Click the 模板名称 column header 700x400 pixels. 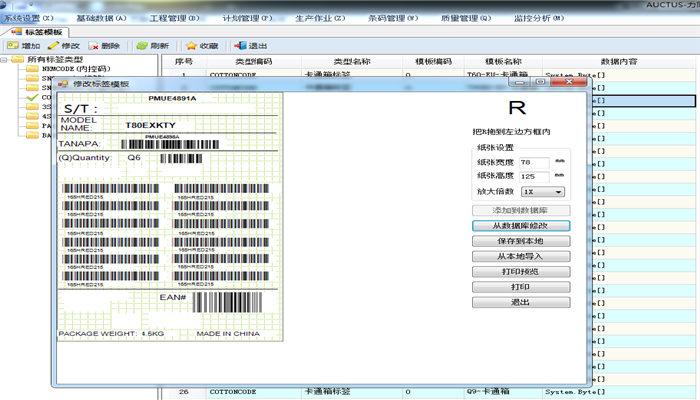tap(503, 62)
